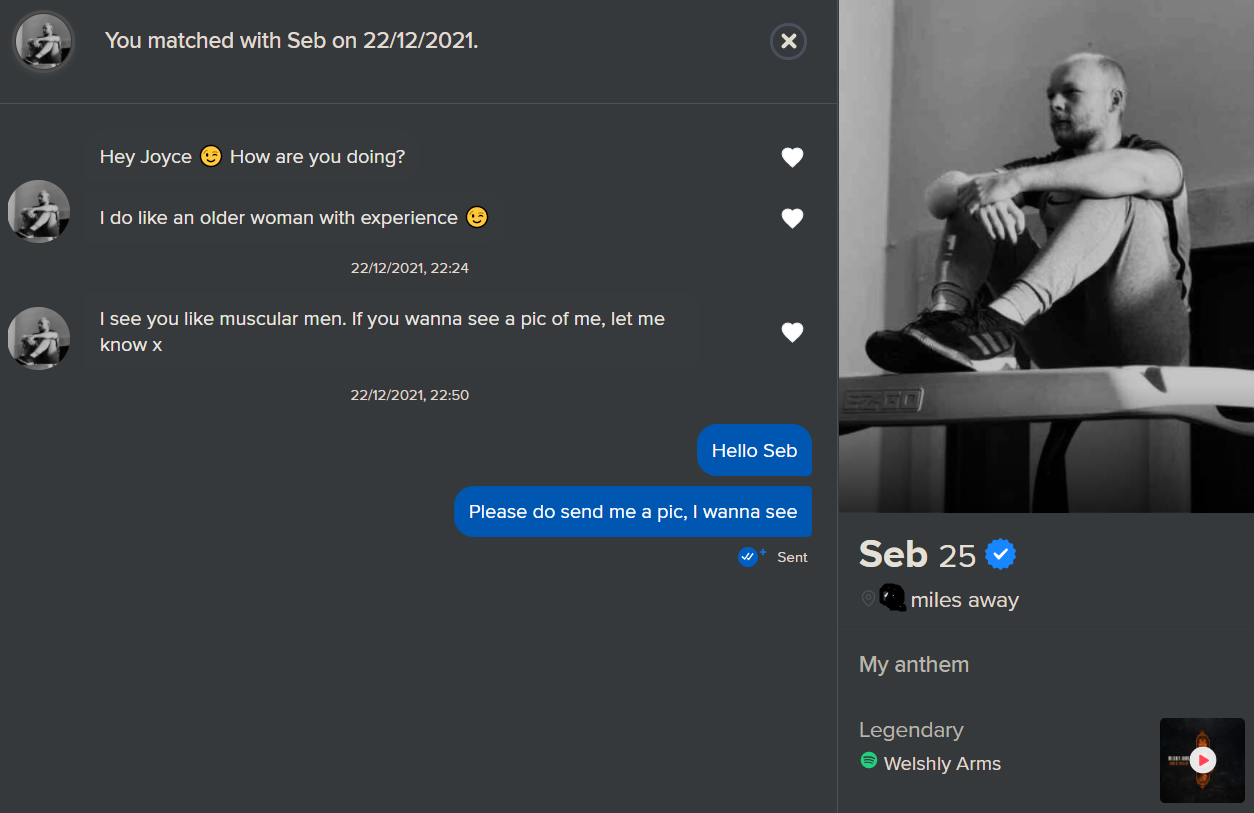View Seb's large profile photo

[x=1046, y=256]
